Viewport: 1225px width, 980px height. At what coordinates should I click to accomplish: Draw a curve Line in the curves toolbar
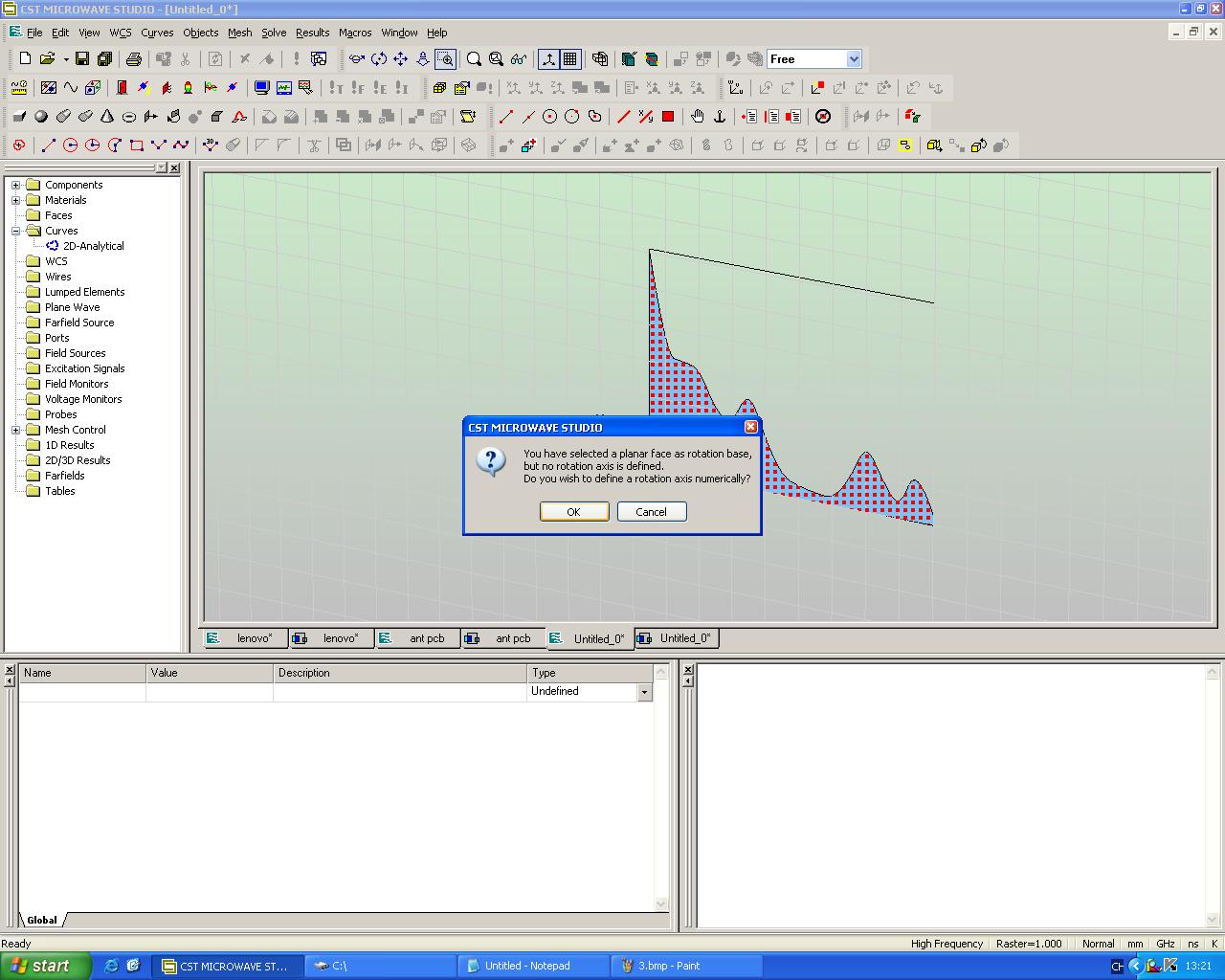click(x=49, y=145)
